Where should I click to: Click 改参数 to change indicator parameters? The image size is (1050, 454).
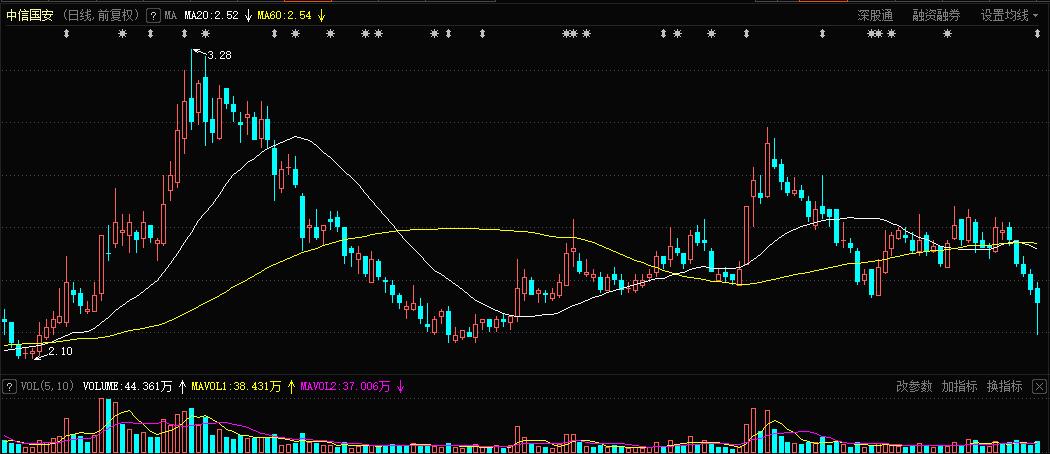tap(914, 386)
